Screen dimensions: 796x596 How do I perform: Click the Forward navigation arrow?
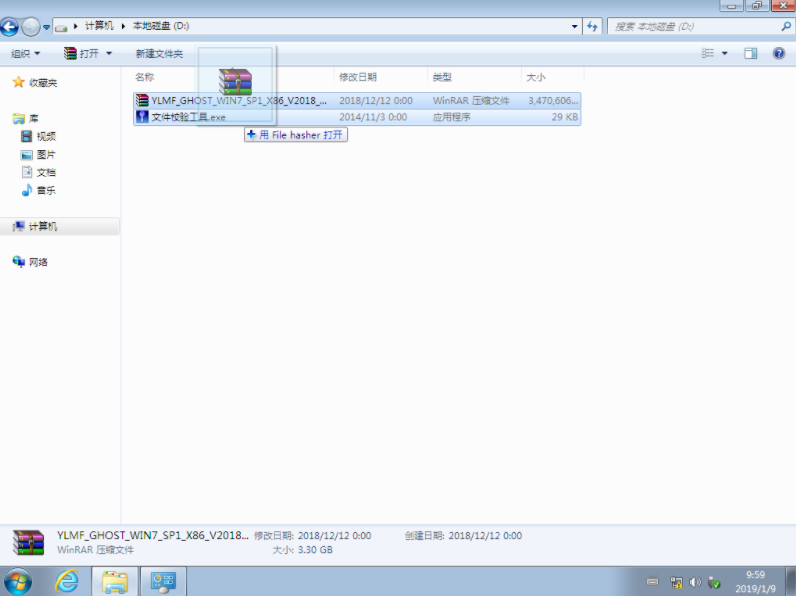[x=31, y=26]
